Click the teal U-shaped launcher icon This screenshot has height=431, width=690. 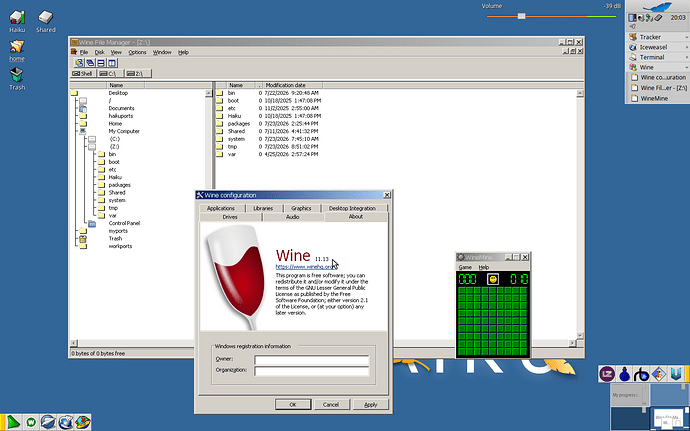pos(676,374)
